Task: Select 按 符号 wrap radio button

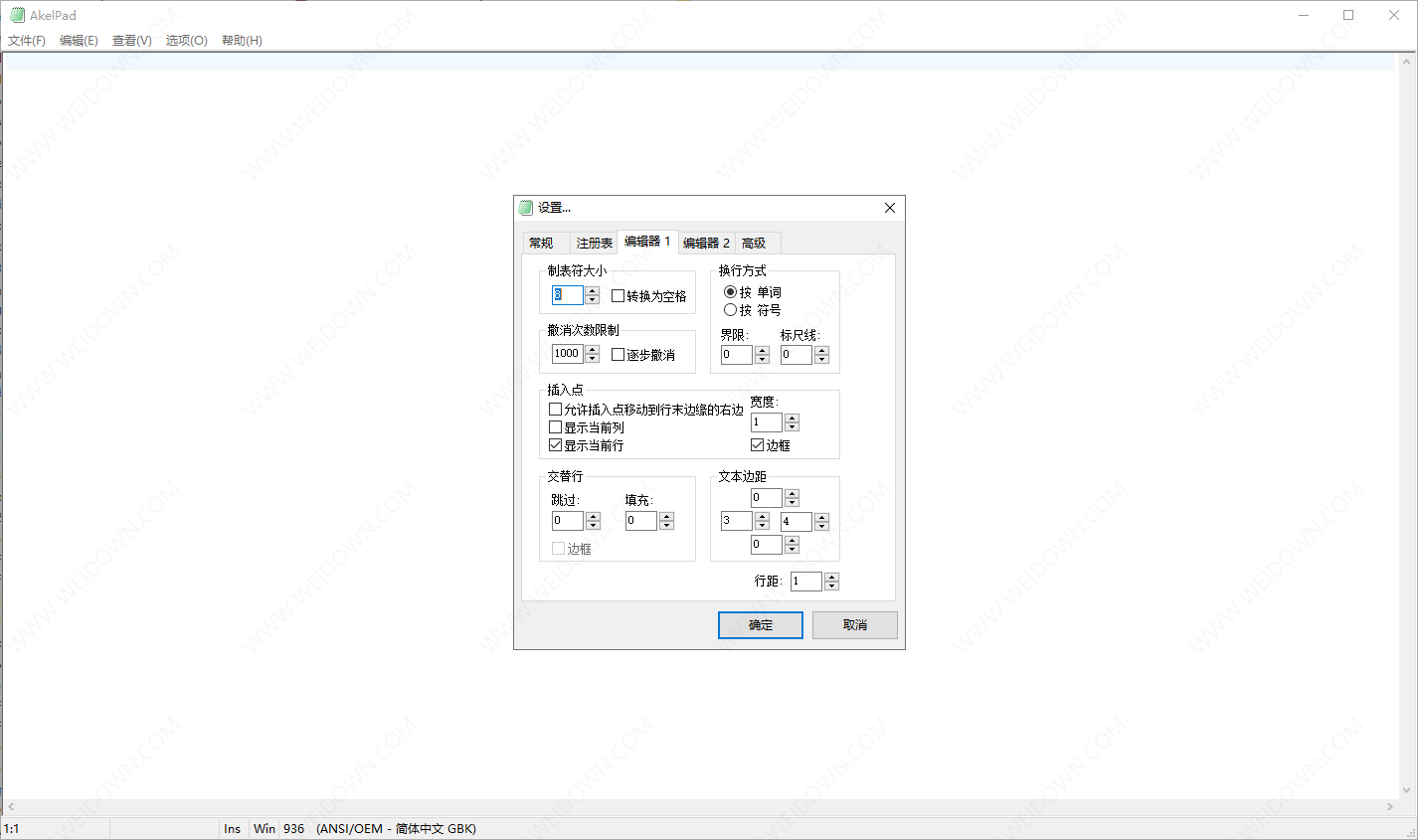Action: tap(754, 310)
